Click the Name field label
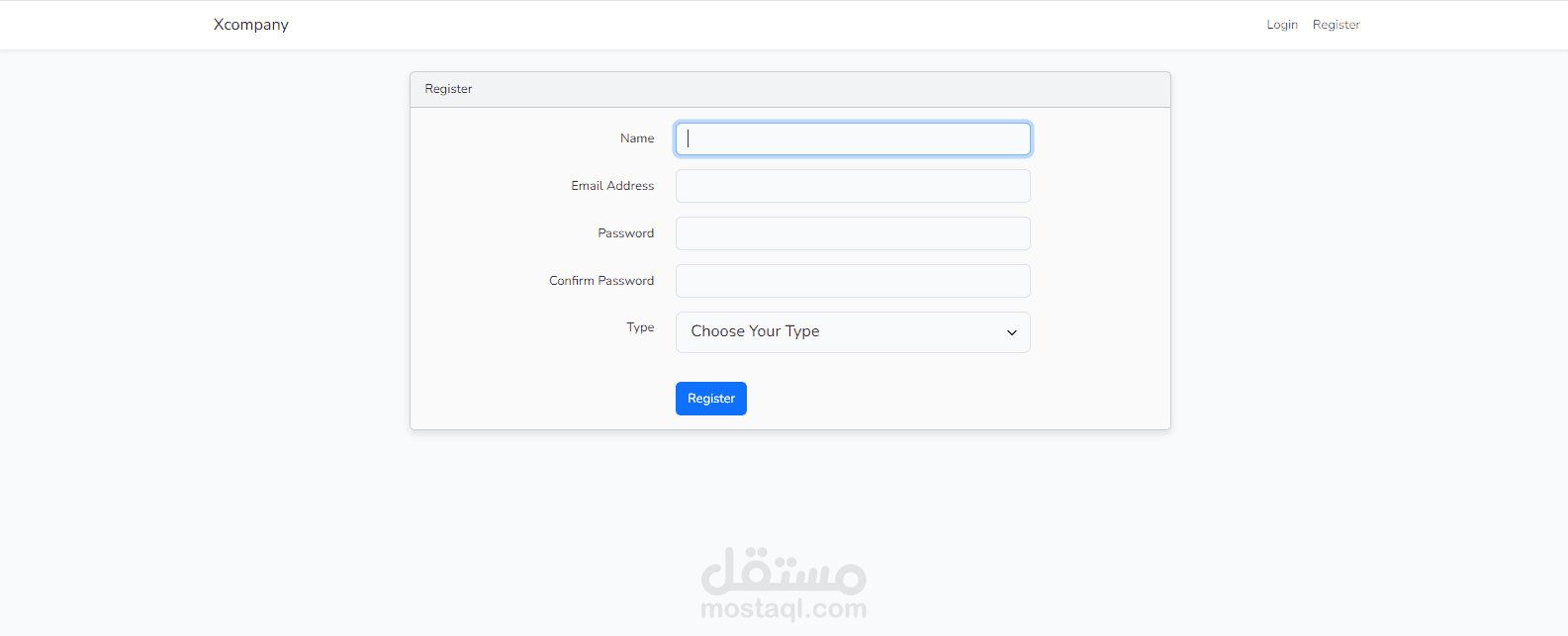Screen dimensions: 1568x636 pyautogui.click(x=637, y=138)
